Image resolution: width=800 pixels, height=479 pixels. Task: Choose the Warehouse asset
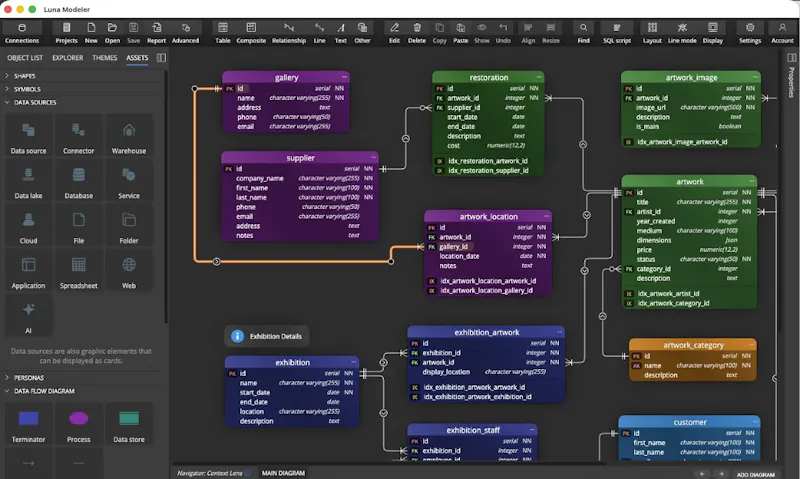(x=129, y=136)
